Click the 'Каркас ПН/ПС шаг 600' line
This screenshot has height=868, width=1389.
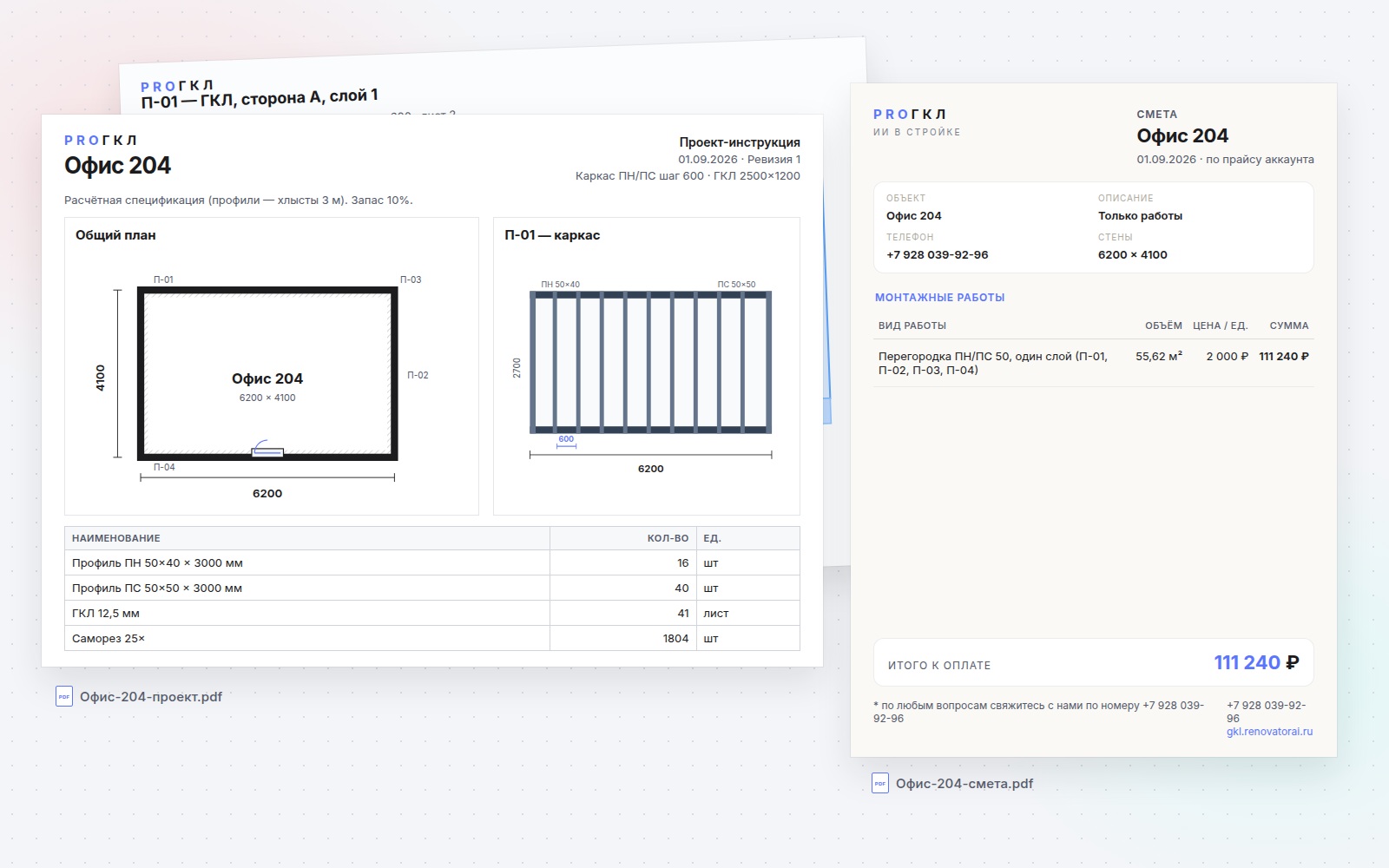(x=688, y=176)
